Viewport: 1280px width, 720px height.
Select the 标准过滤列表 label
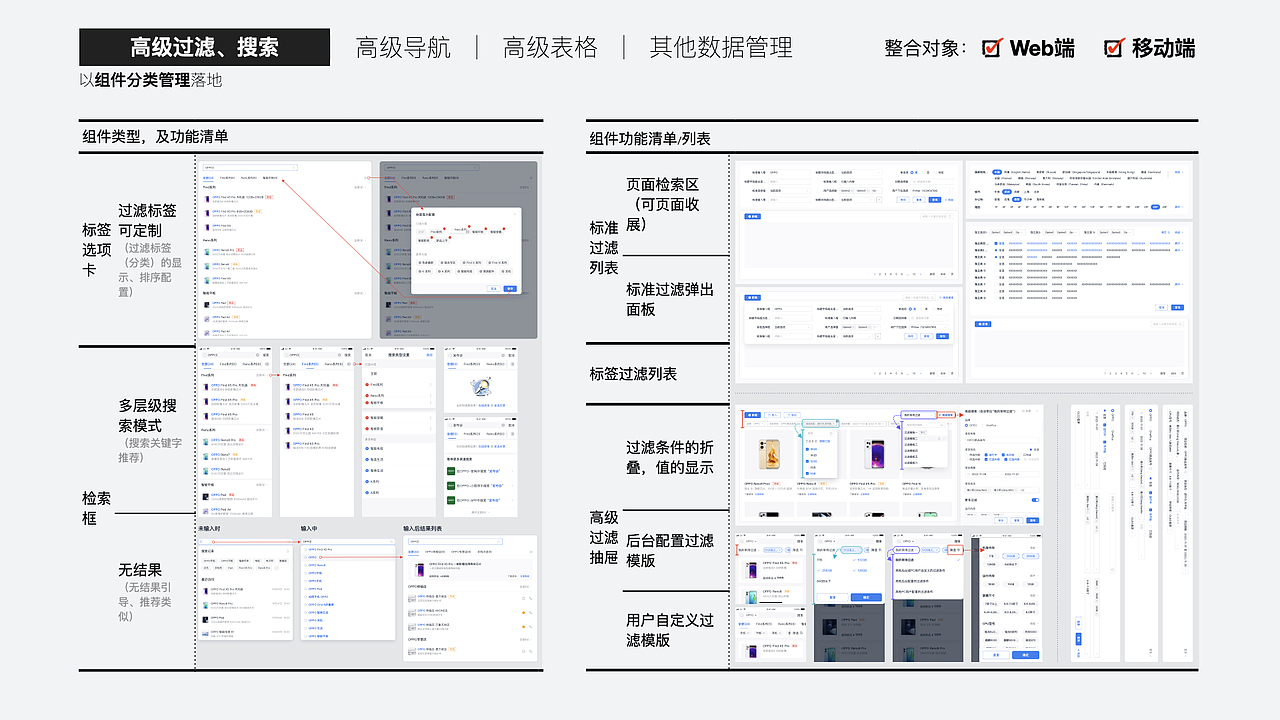(604, 248)
